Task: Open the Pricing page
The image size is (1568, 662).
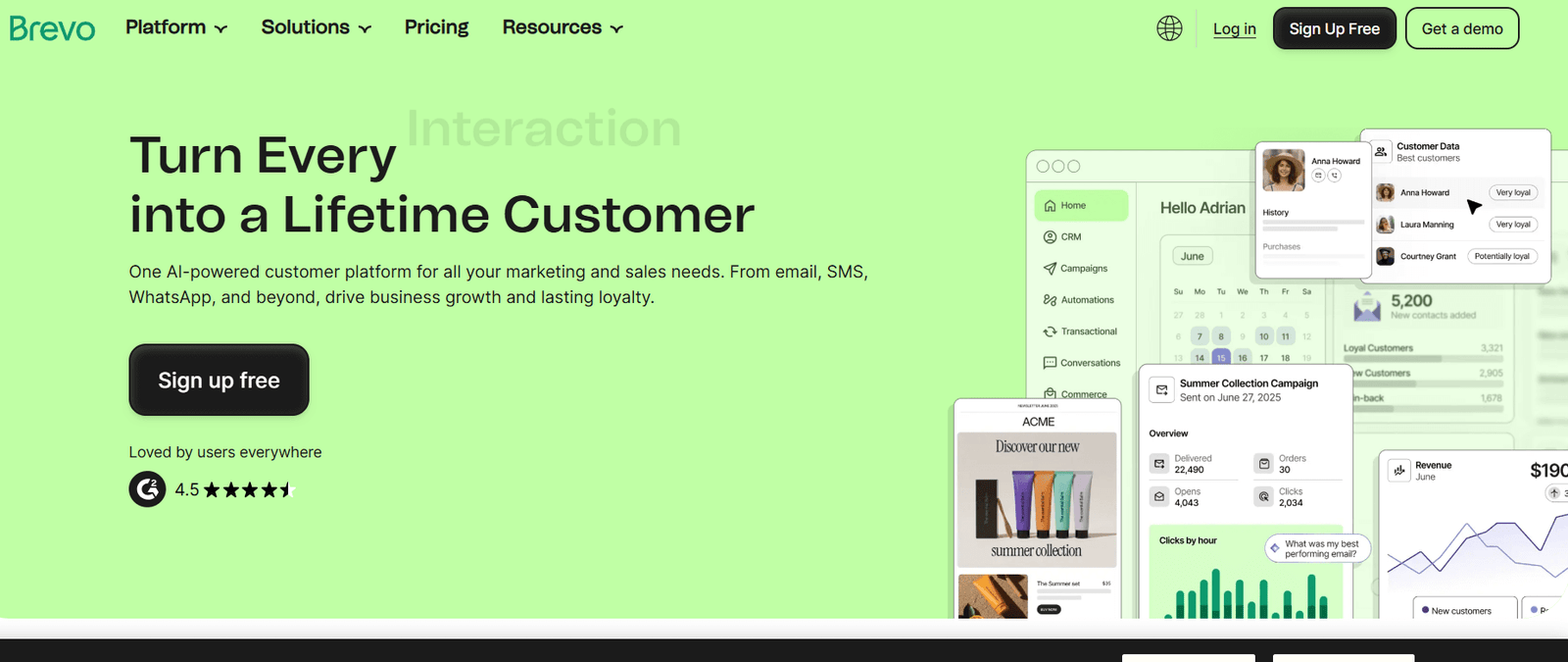Action: click(436, 27)
